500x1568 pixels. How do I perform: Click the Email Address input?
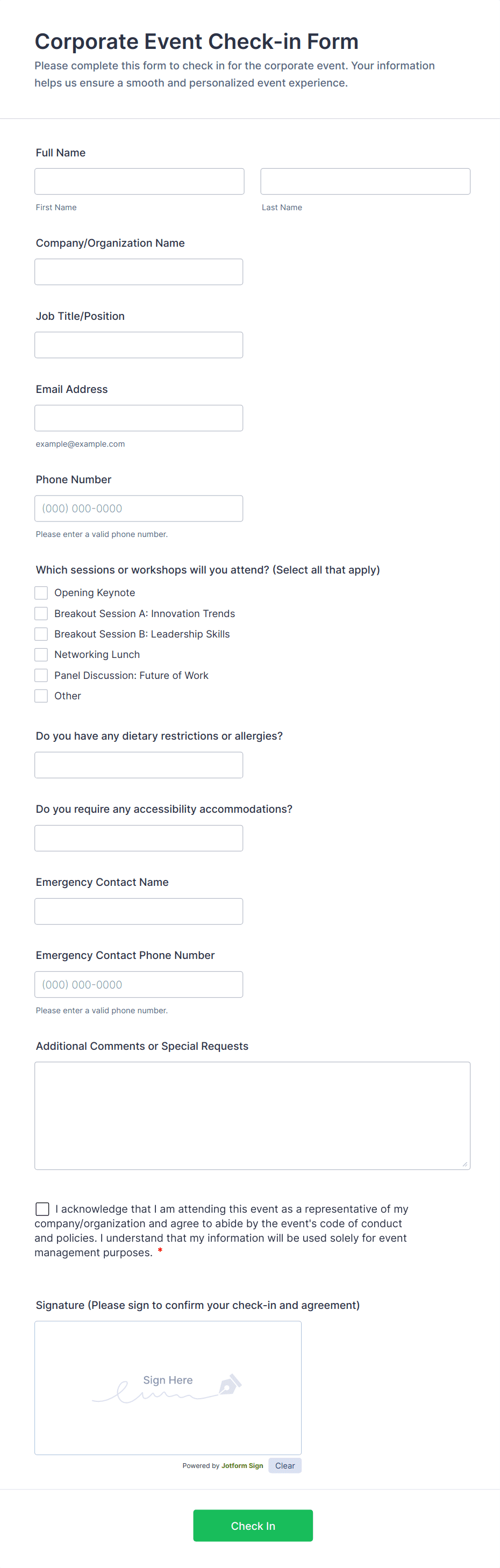point(139,418)
